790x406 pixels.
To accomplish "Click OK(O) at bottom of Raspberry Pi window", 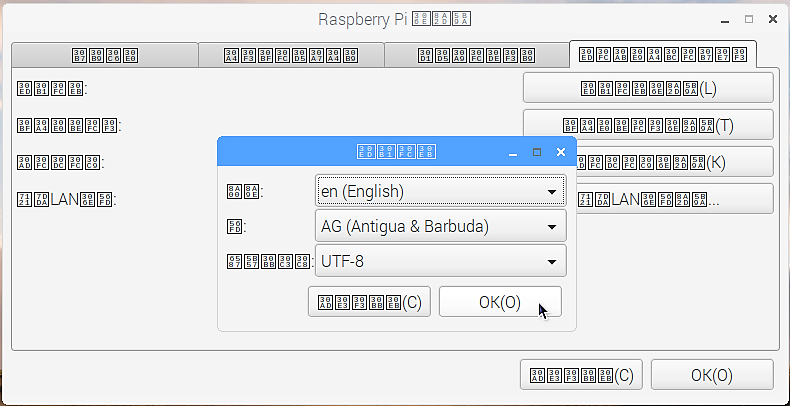I will point(712,375).
